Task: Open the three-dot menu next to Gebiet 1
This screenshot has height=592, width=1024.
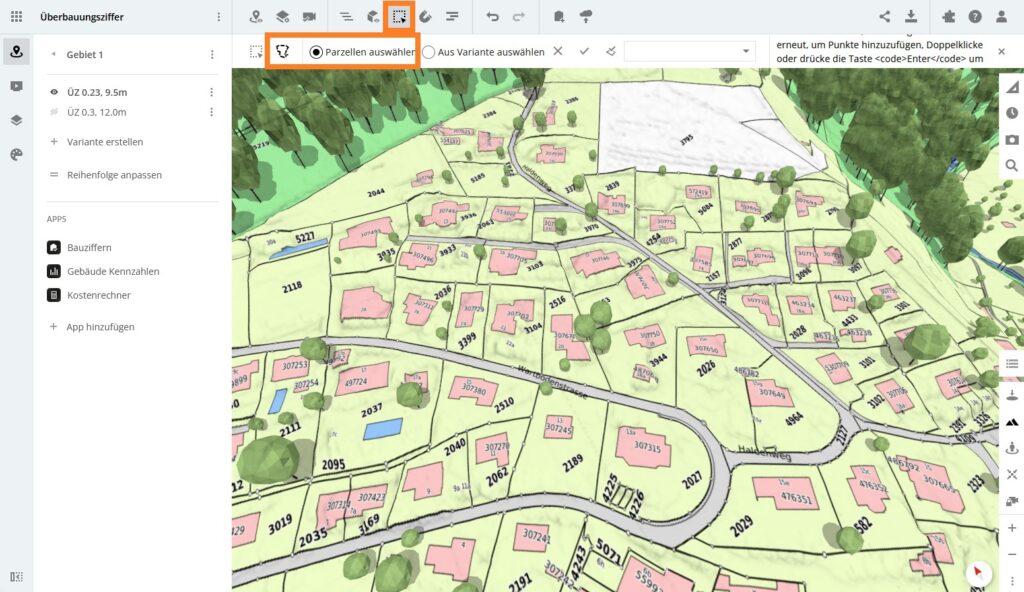Action: (211, 54)
